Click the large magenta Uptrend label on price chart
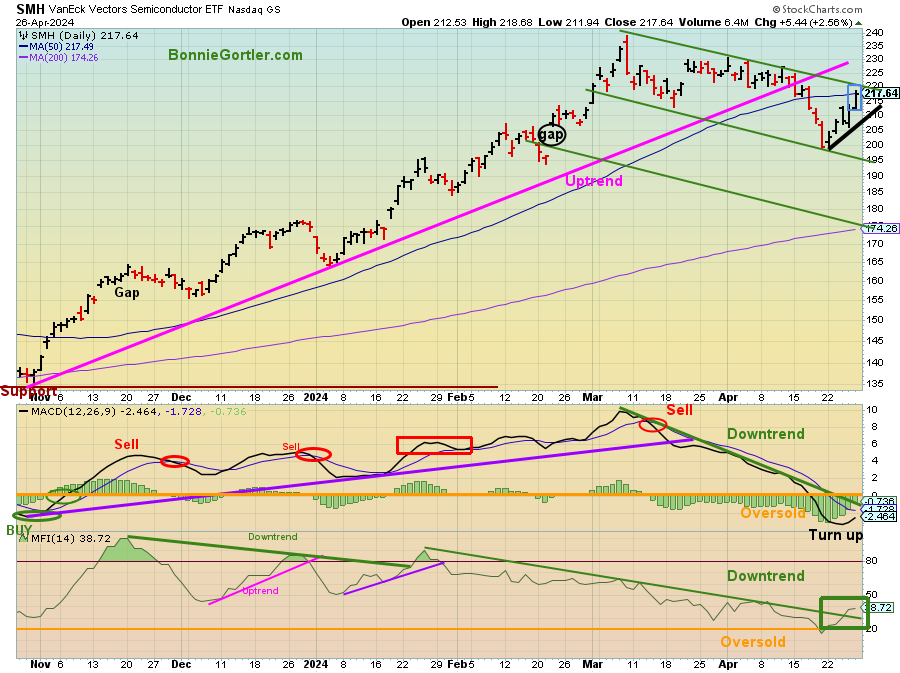 click(x=593, y=181)
